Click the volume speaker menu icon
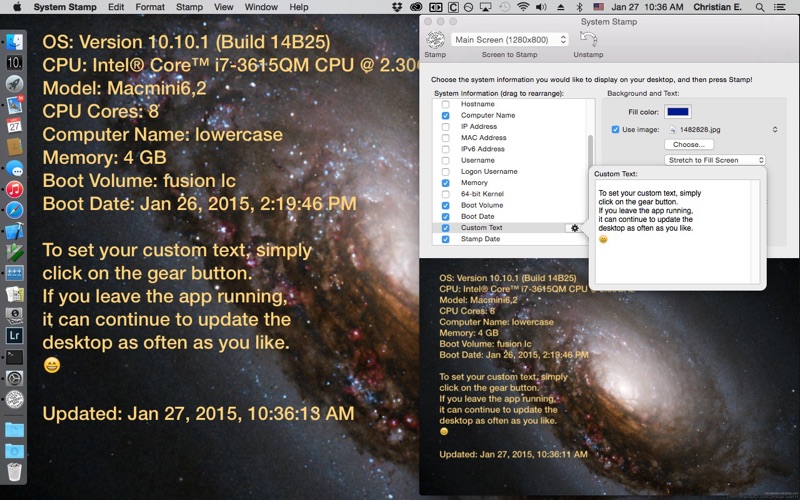 pos(541,7)
